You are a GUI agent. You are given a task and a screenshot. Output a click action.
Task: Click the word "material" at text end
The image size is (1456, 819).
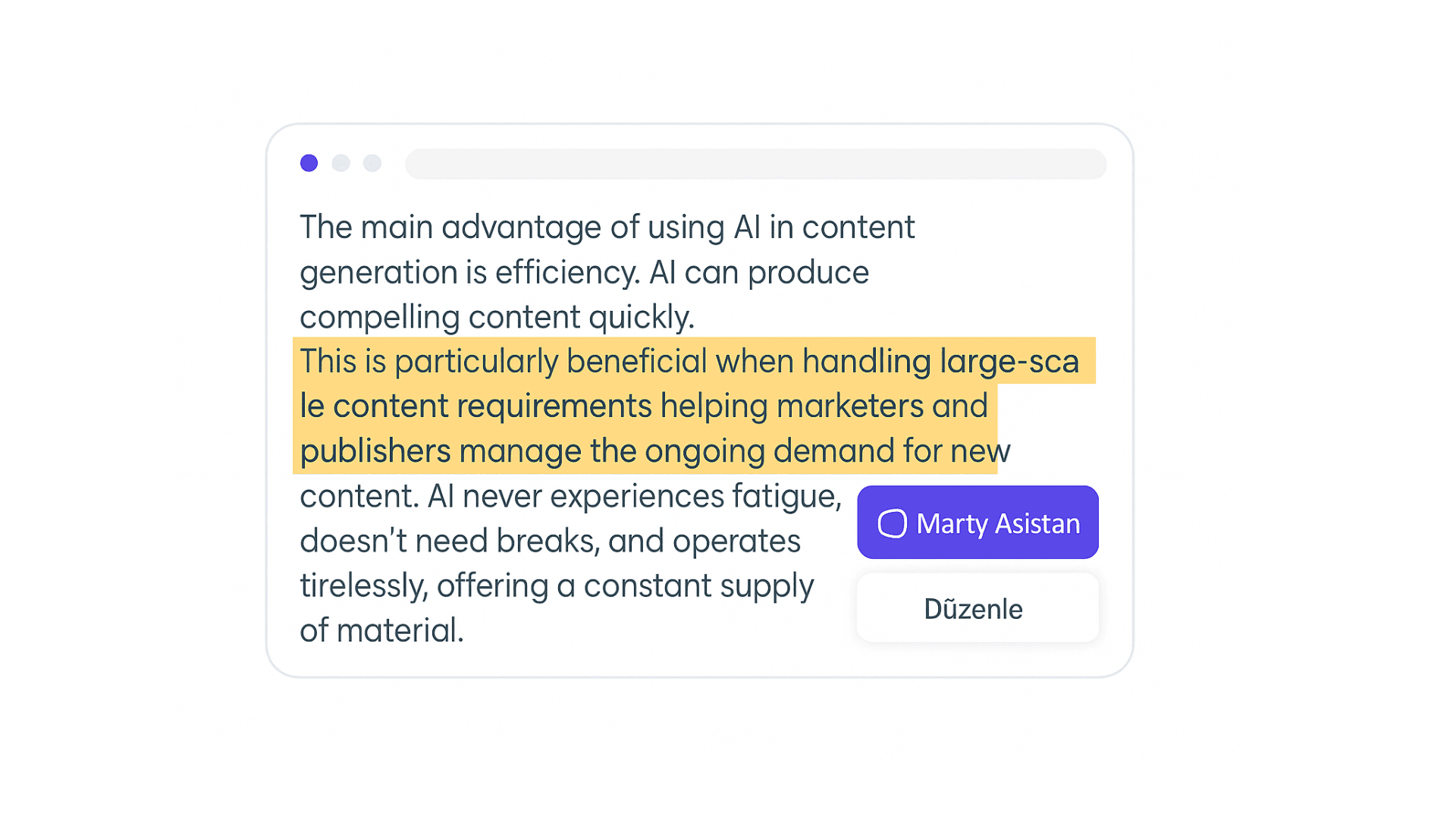tap(399, 631)
